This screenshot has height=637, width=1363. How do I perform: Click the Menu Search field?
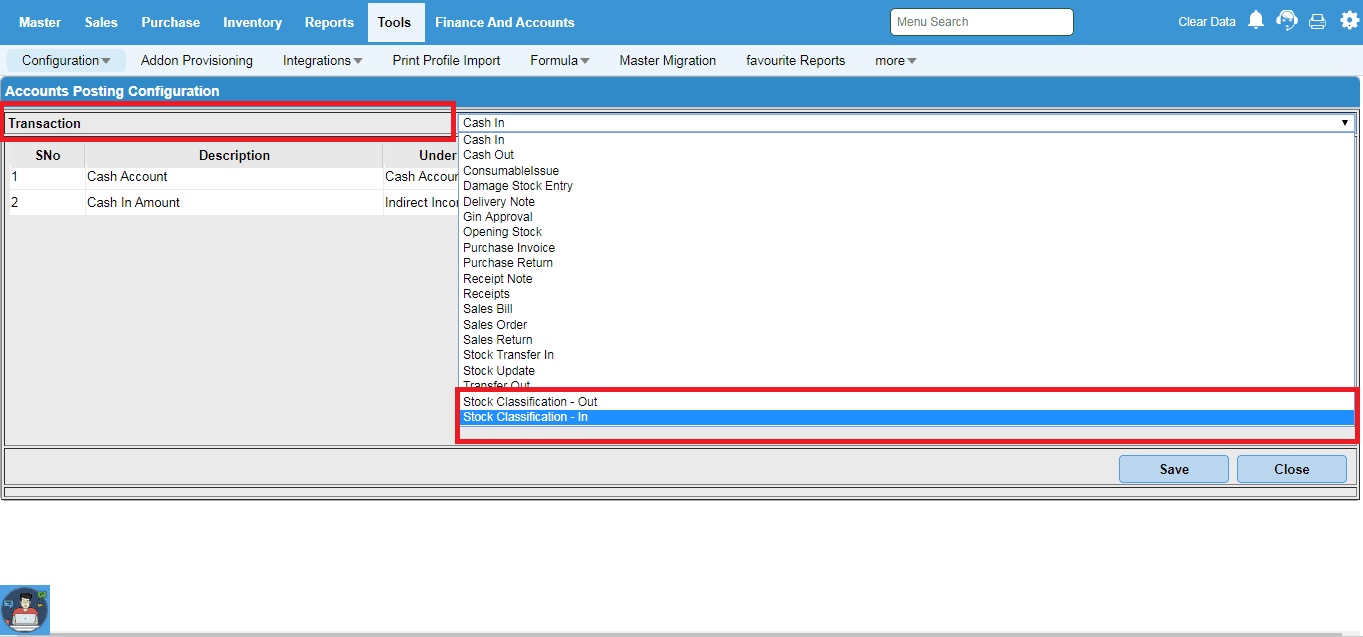(981, 22)
